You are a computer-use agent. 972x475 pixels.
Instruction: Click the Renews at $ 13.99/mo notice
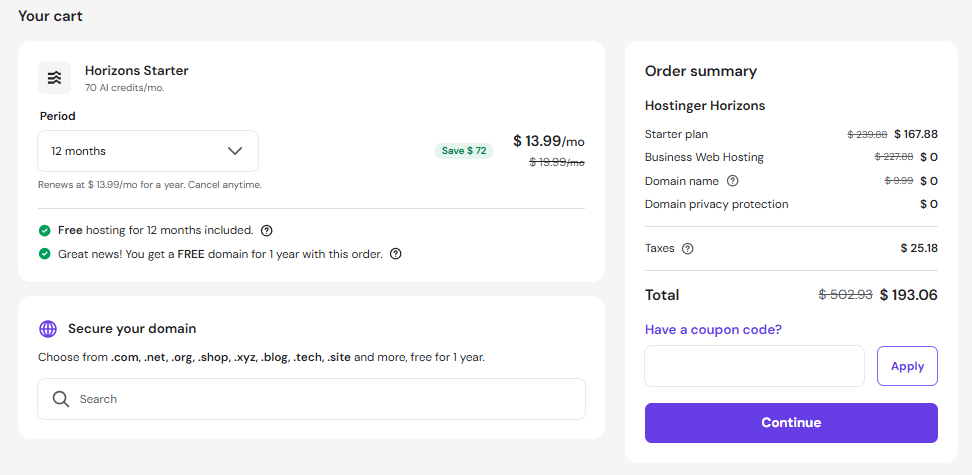[x=150, y=185]
